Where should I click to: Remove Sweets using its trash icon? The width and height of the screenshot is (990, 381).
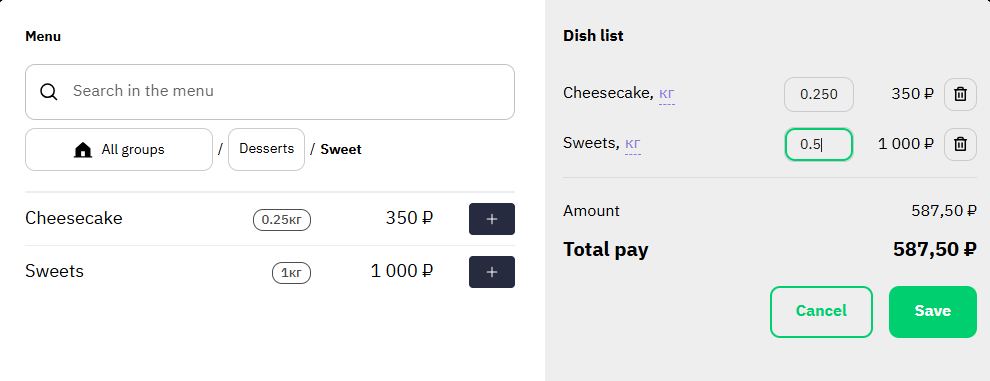(960, 144)
